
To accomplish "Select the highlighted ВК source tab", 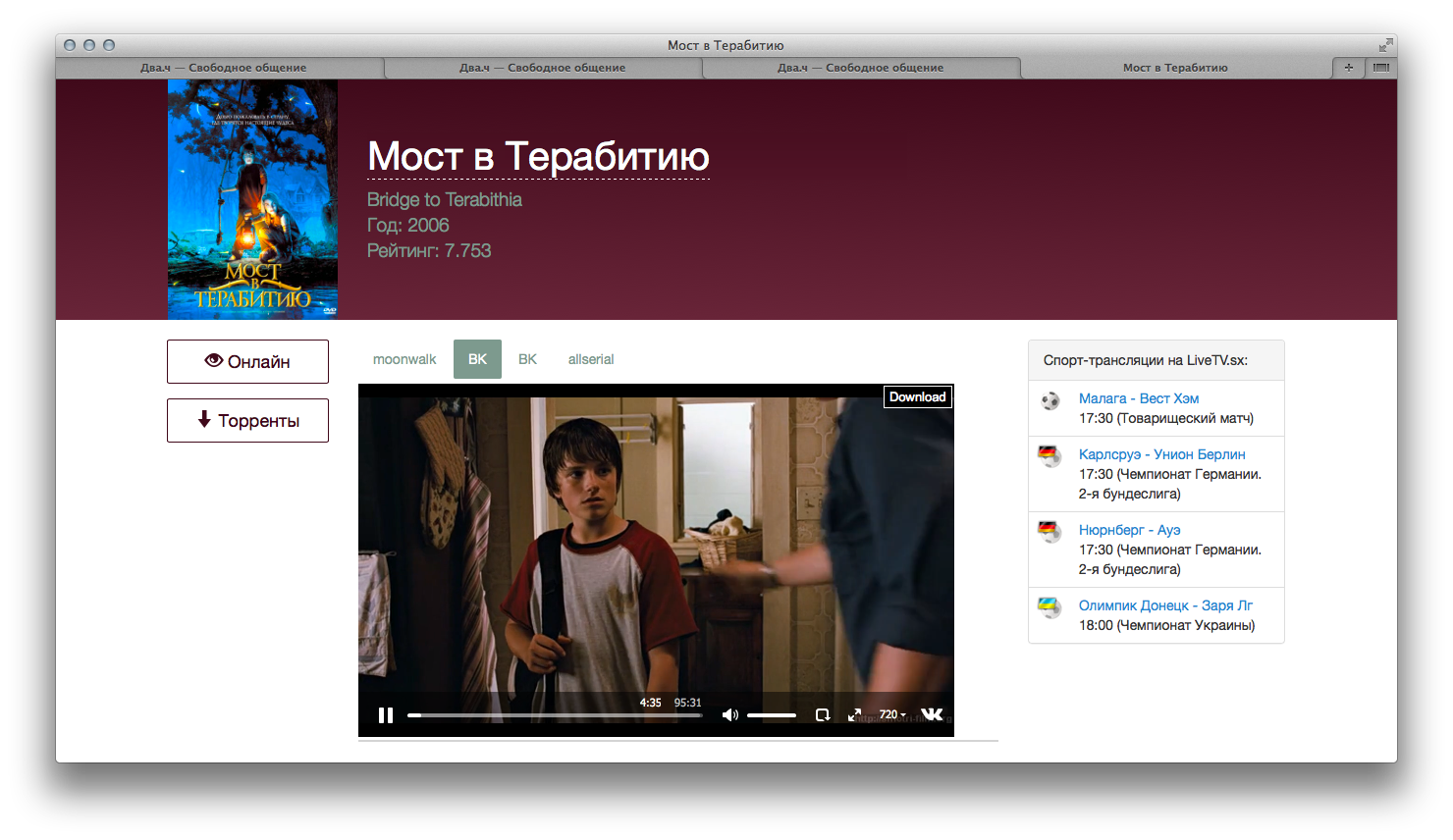I will 477,359.
